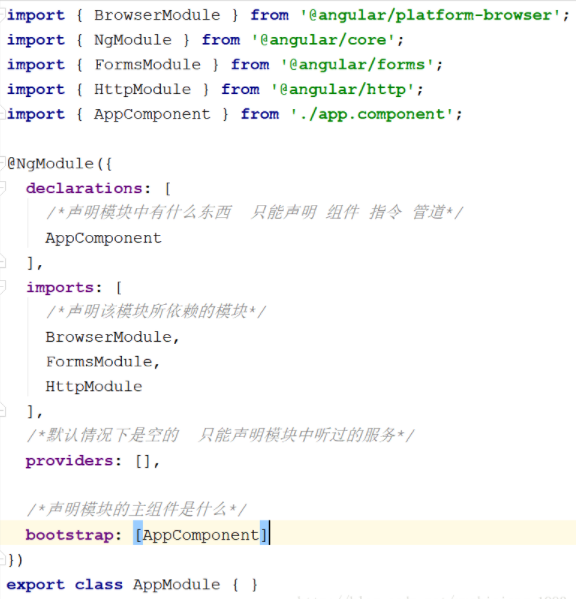This screenshot has height=599, width=580.
Task: Click the AppModule class name
Action: [176, 585]
